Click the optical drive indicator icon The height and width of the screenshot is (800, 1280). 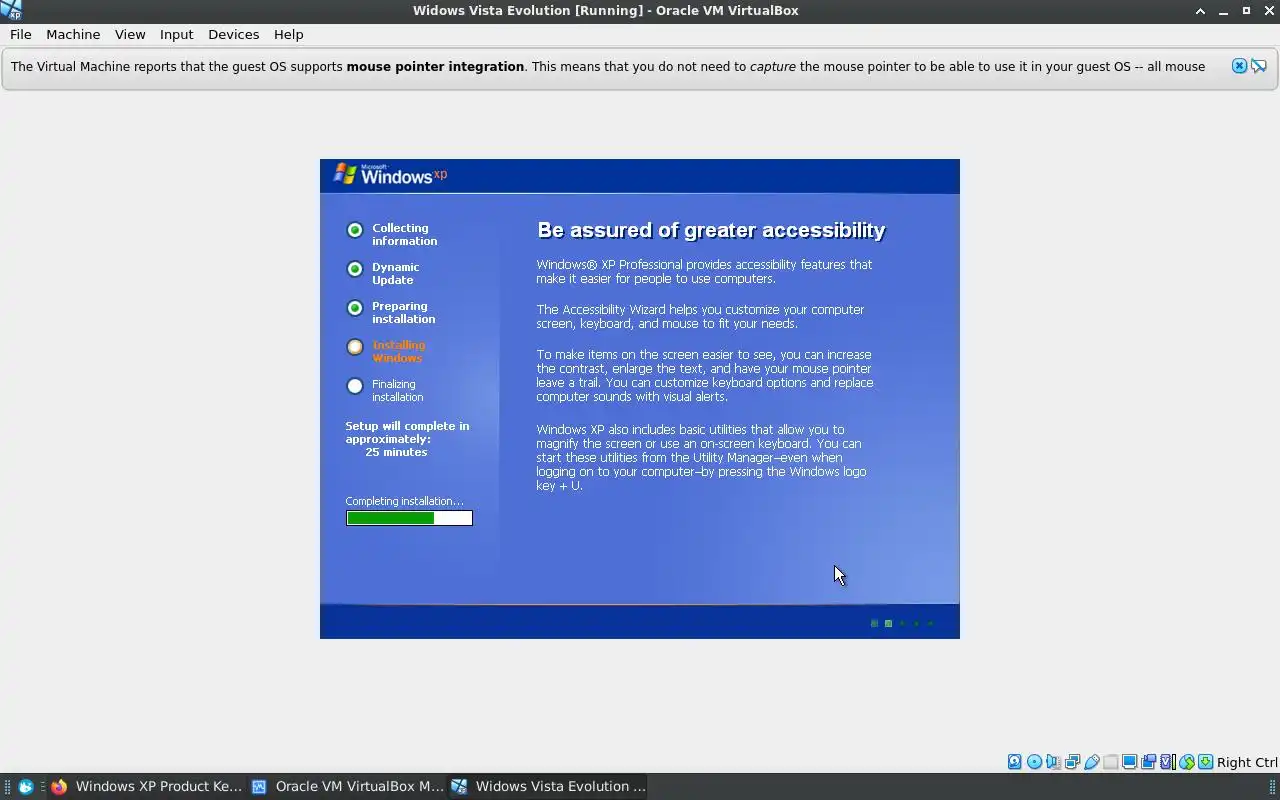[x=1034, y=762]
